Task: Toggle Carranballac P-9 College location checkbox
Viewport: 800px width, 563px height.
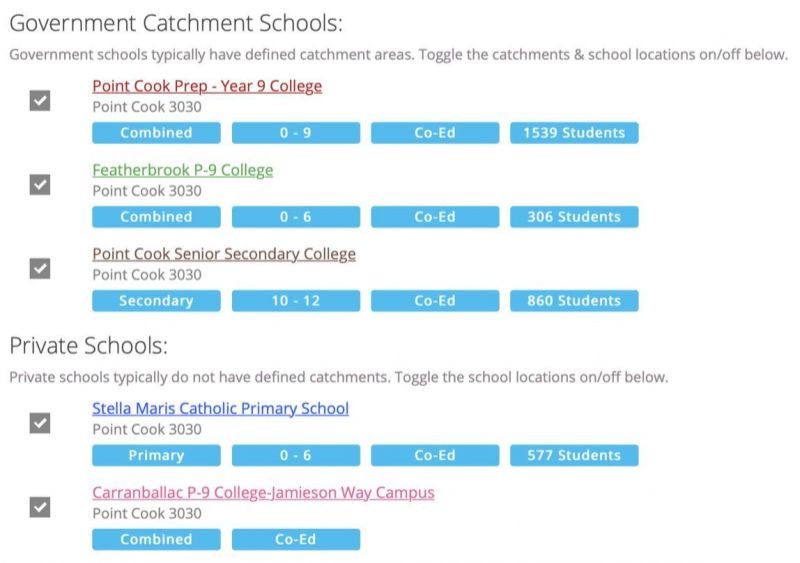Action: tap(40, 507)
